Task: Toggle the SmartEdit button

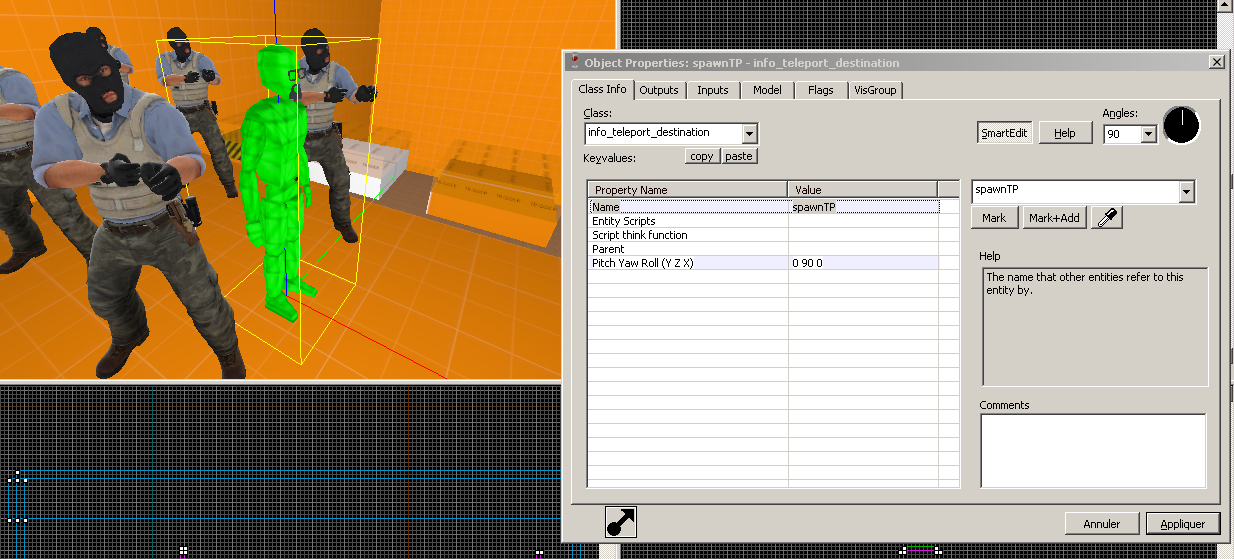Action: point(1003,133)
